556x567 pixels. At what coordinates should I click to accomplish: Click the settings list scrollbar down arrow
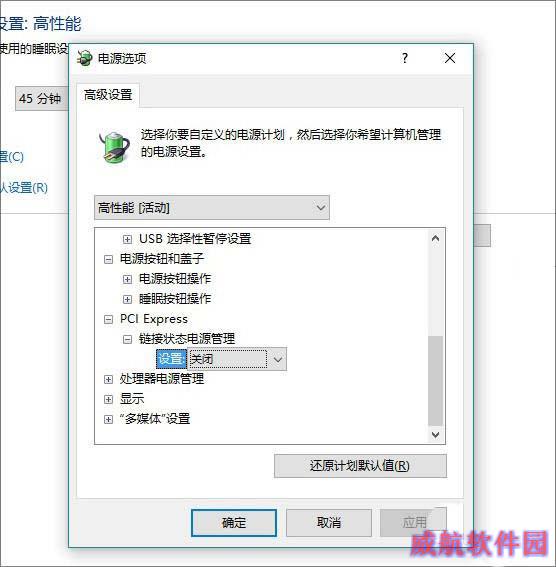[x=436, y=434]
